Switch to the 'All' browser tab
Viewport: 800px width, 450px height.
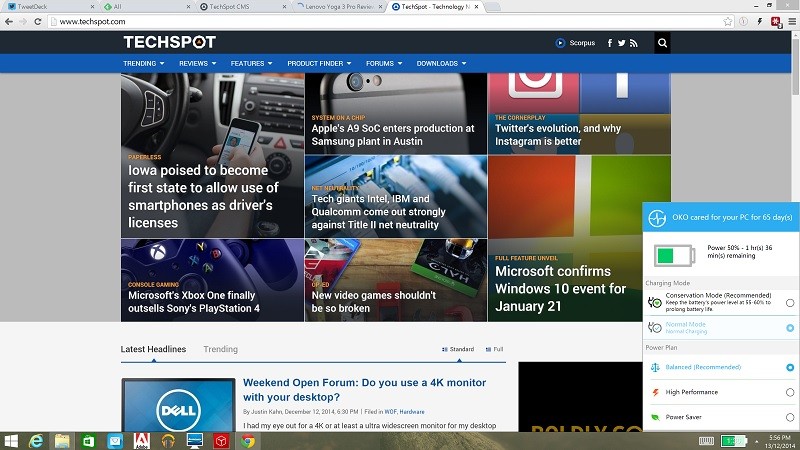click(145, 7)
